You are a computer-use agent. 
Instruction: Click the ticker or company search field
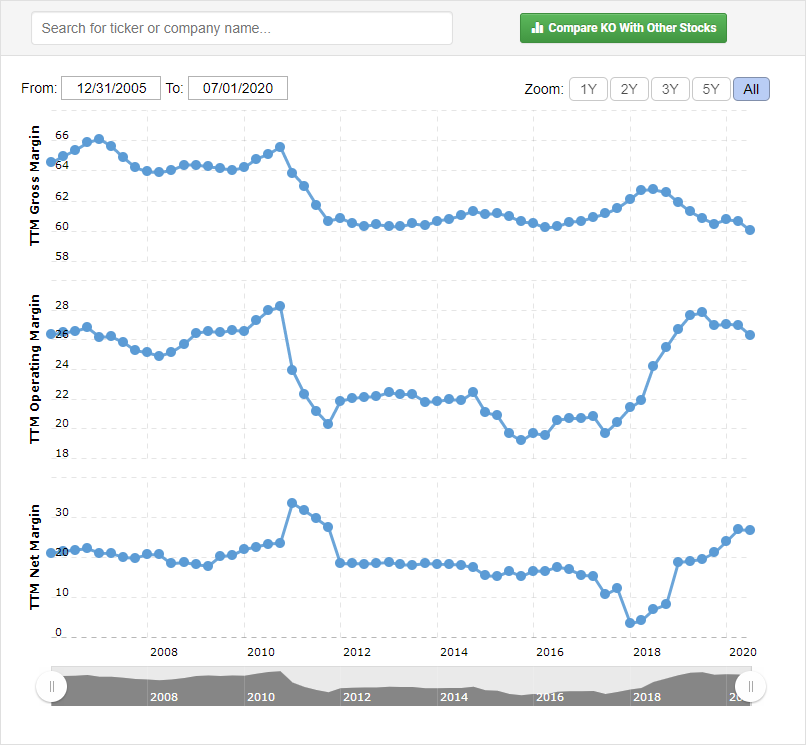(x=242, y=28)
